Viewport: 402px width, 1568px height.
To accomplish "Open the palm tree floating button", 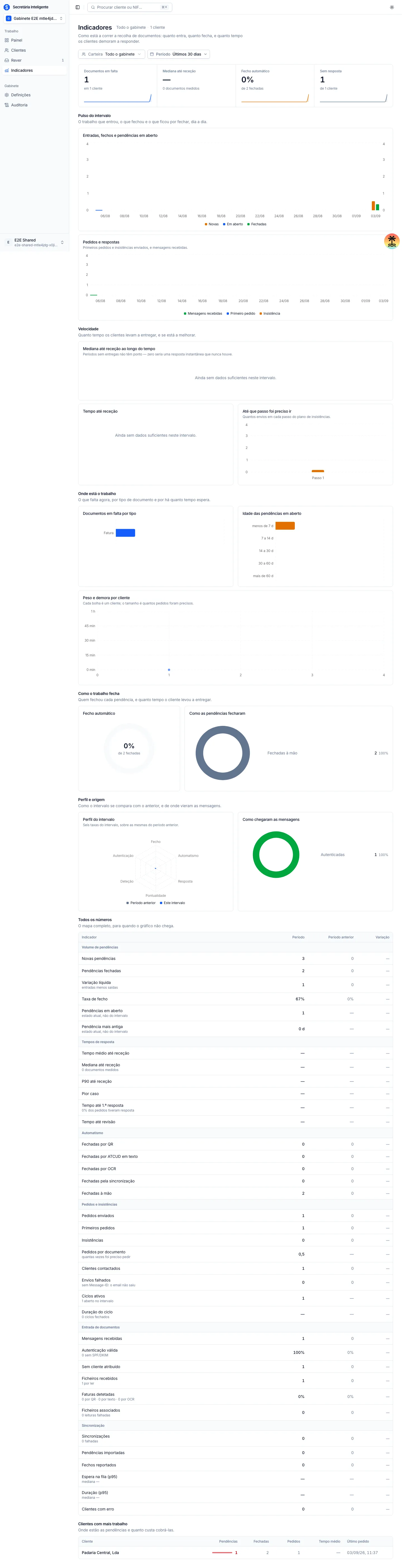I will (x=392, y=241).
